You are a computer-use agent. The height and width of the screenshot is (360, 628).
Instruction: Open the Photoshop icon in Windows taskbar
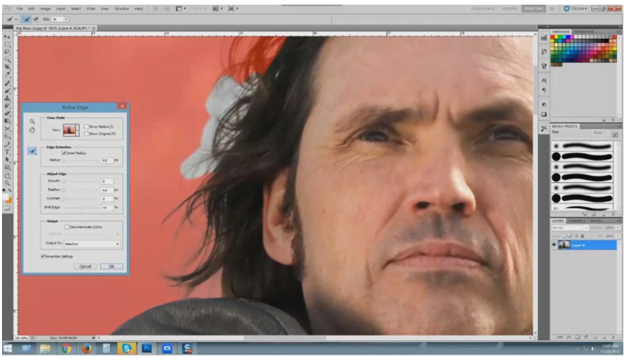[147, 348]
